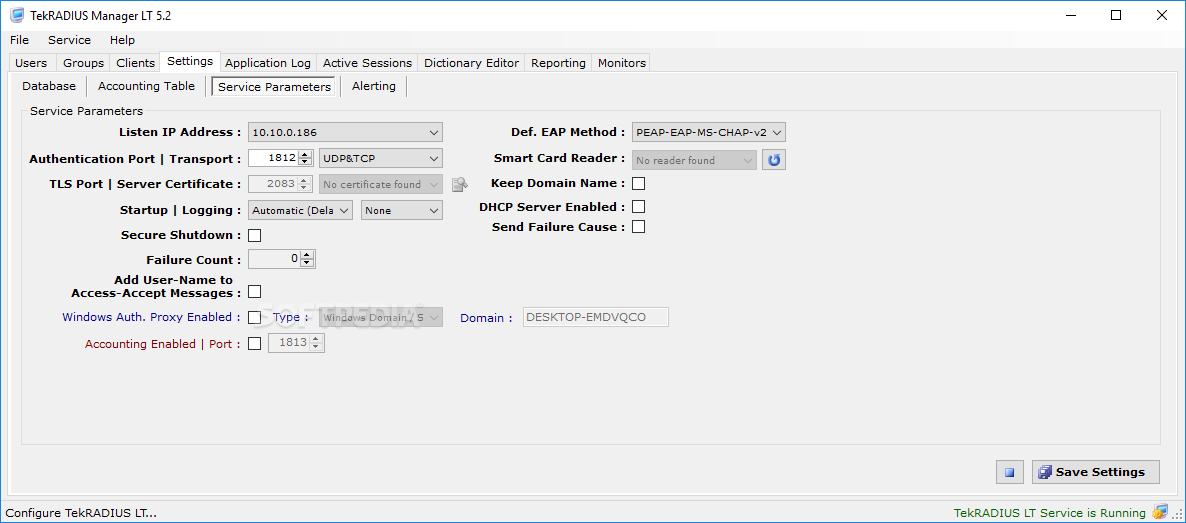Image resolution: width=1186 pixels, height=523 pixels.
Task: Open the Dictionary Editor tab
Action: click(x=472, y=63)
